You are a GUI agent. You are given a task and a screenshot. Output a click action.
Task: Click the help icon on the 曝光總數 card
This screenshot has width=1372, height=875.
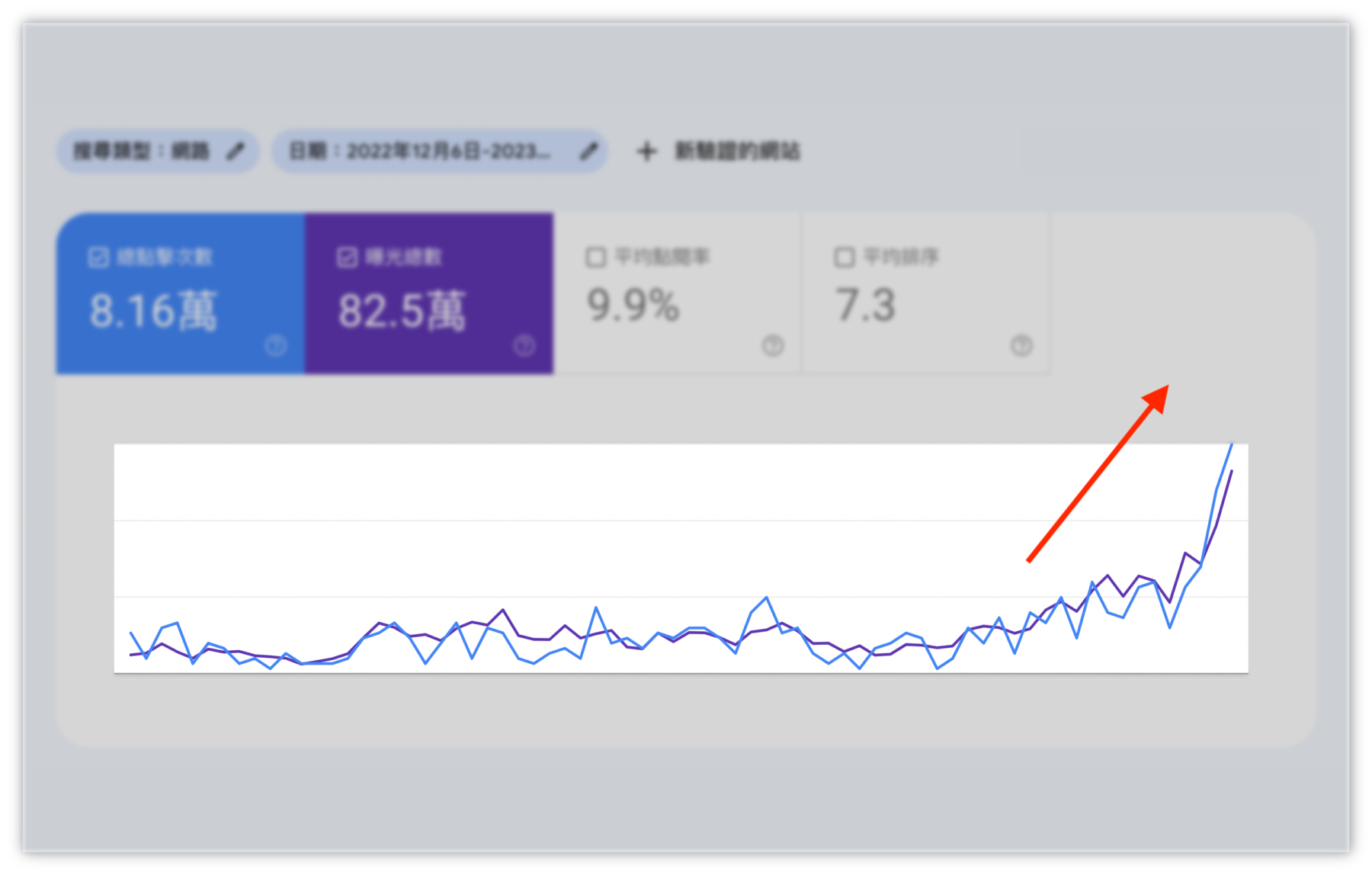point(524,348)
